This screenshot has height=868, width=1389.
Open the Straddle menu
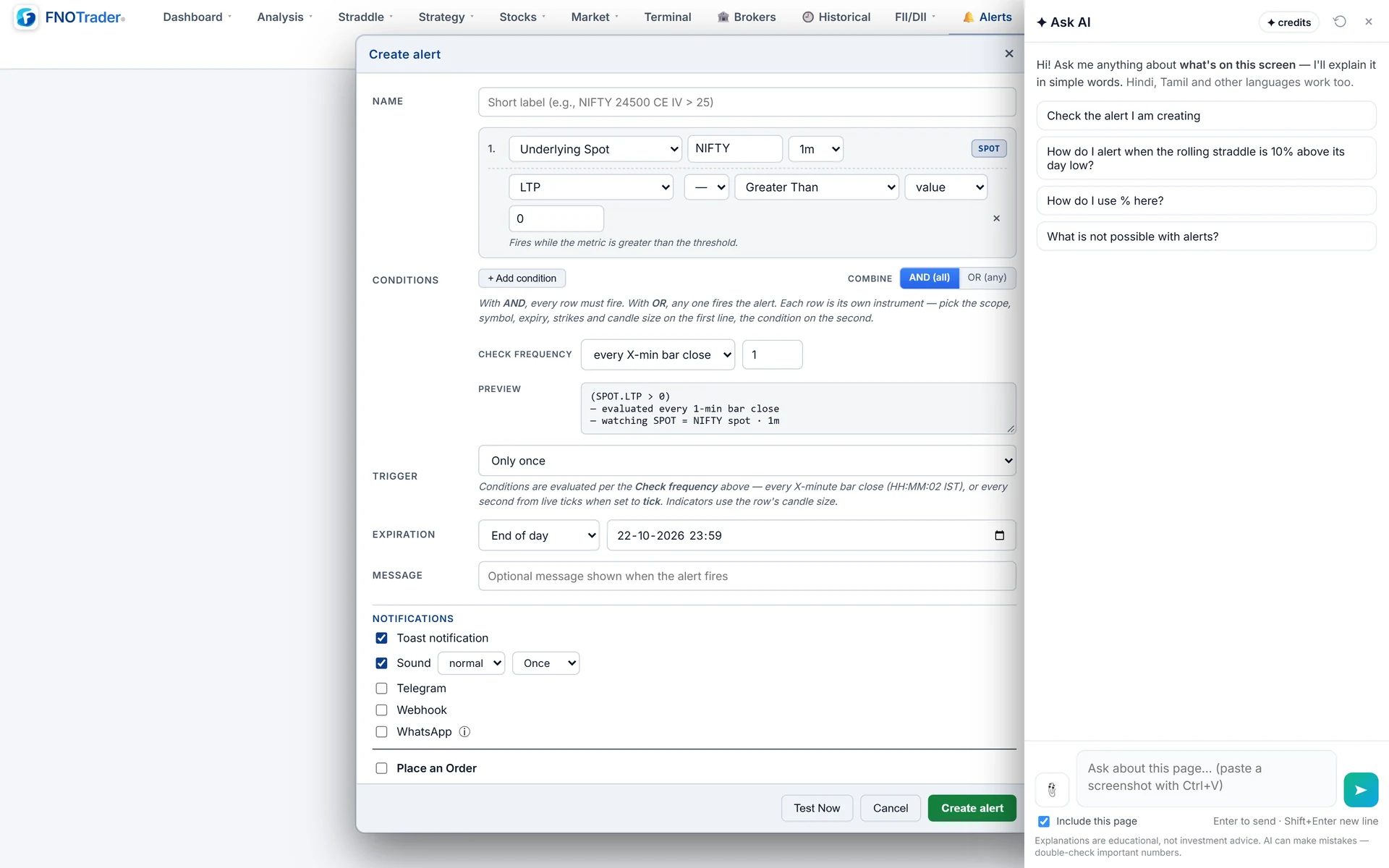pyautogui.click(x=365, y=17)
